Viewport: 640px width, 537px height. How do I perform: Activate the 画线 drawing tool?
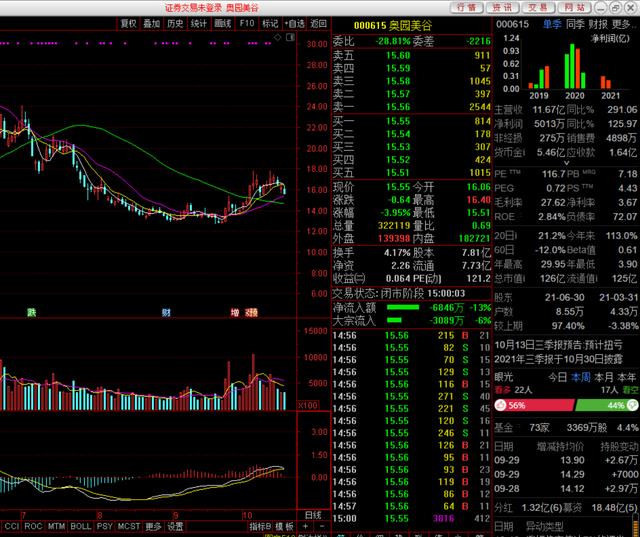(x=223, y=24)
